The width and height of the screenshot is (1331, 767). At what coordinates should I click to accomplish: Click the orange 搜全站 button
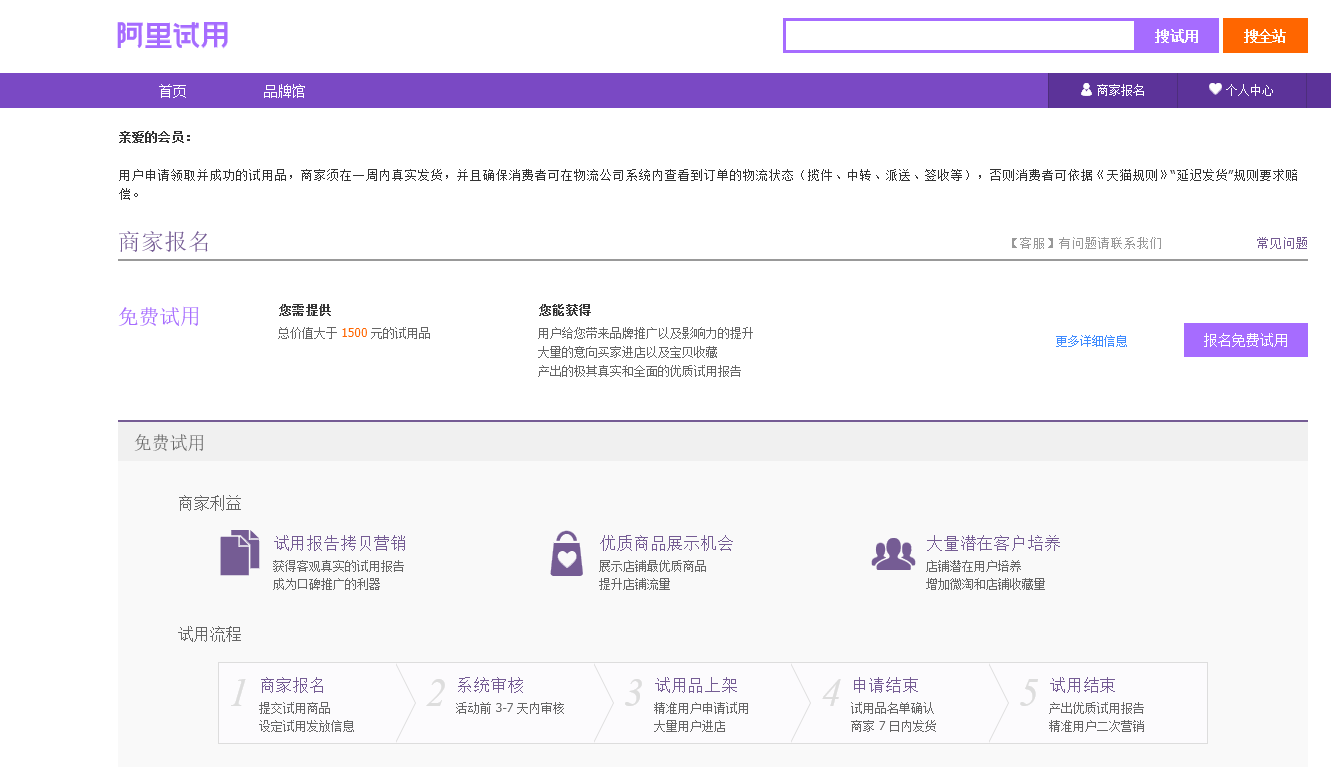pyautogui.click(x=1265, y=35)
